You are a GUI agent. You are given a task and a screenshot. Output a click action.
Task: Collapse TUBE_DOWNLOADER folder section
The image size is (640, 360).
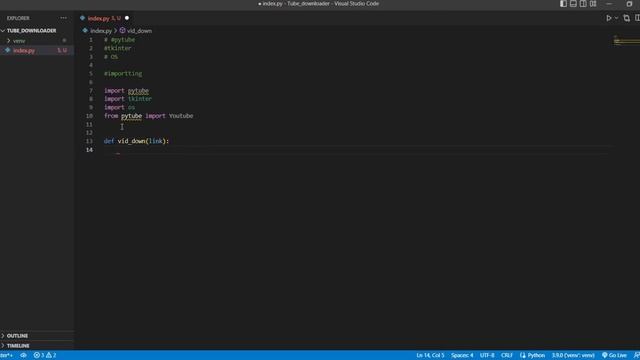click(x=31, y=31)
